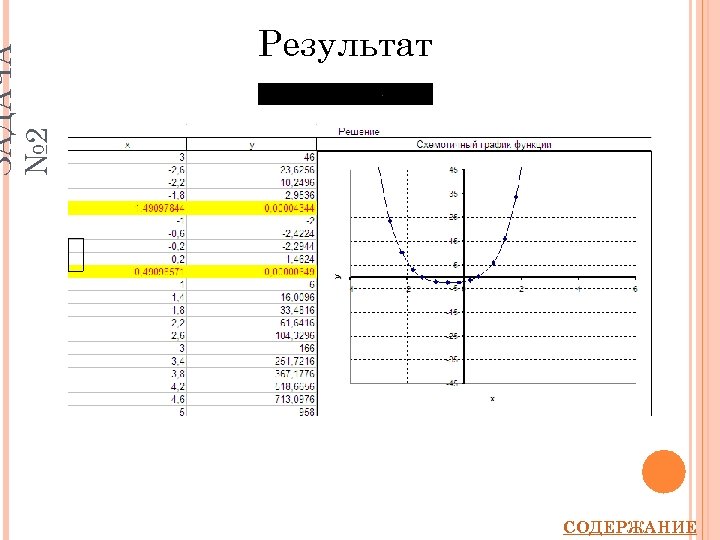The image size is (720, 540).
Task: Click the x value 3,4 cell
Action: pyautogui.click(x=127, y=361)
